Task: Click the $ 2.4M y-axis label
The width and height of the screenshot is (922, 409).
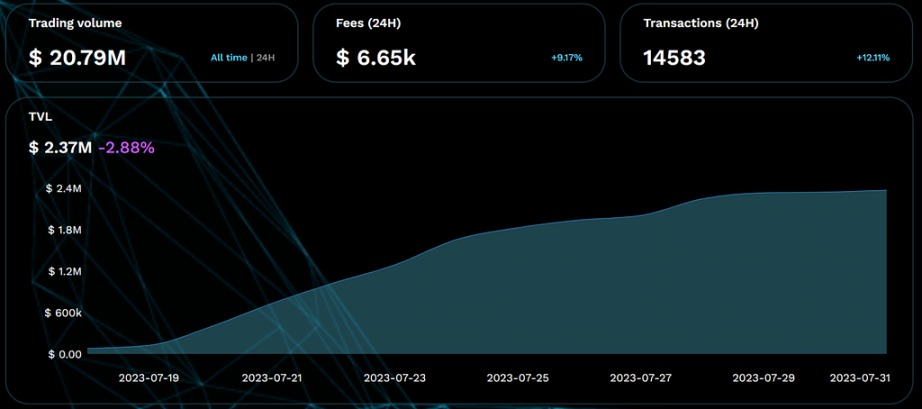Action: 64,189
